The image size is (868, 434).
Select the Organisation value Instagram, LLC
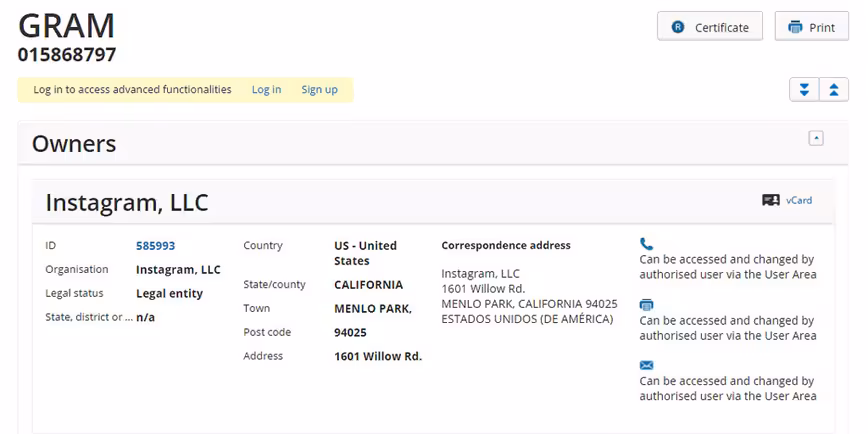[178, 270]
